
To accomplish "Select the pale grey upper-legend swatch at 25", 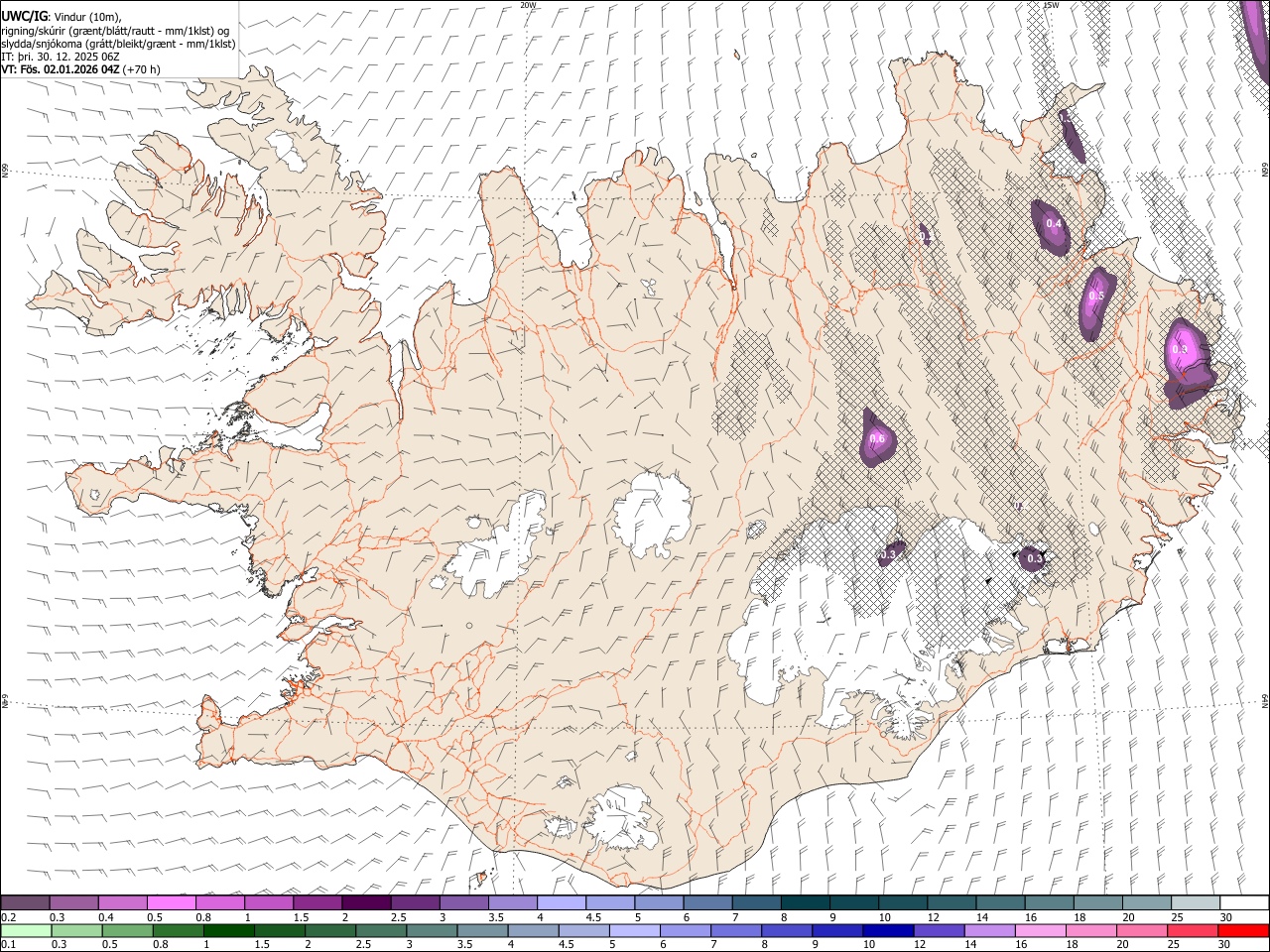I will click(1196, 902).
